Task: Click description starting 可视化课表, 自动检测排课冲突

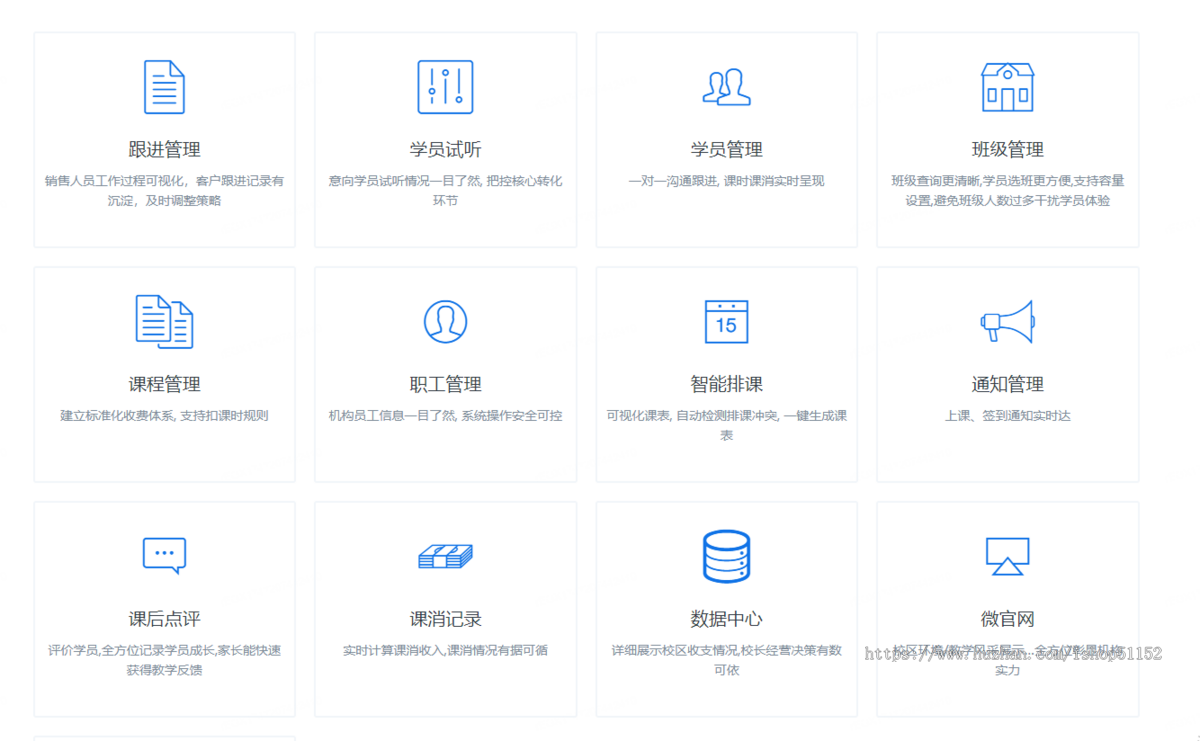Action: point(727,426)
